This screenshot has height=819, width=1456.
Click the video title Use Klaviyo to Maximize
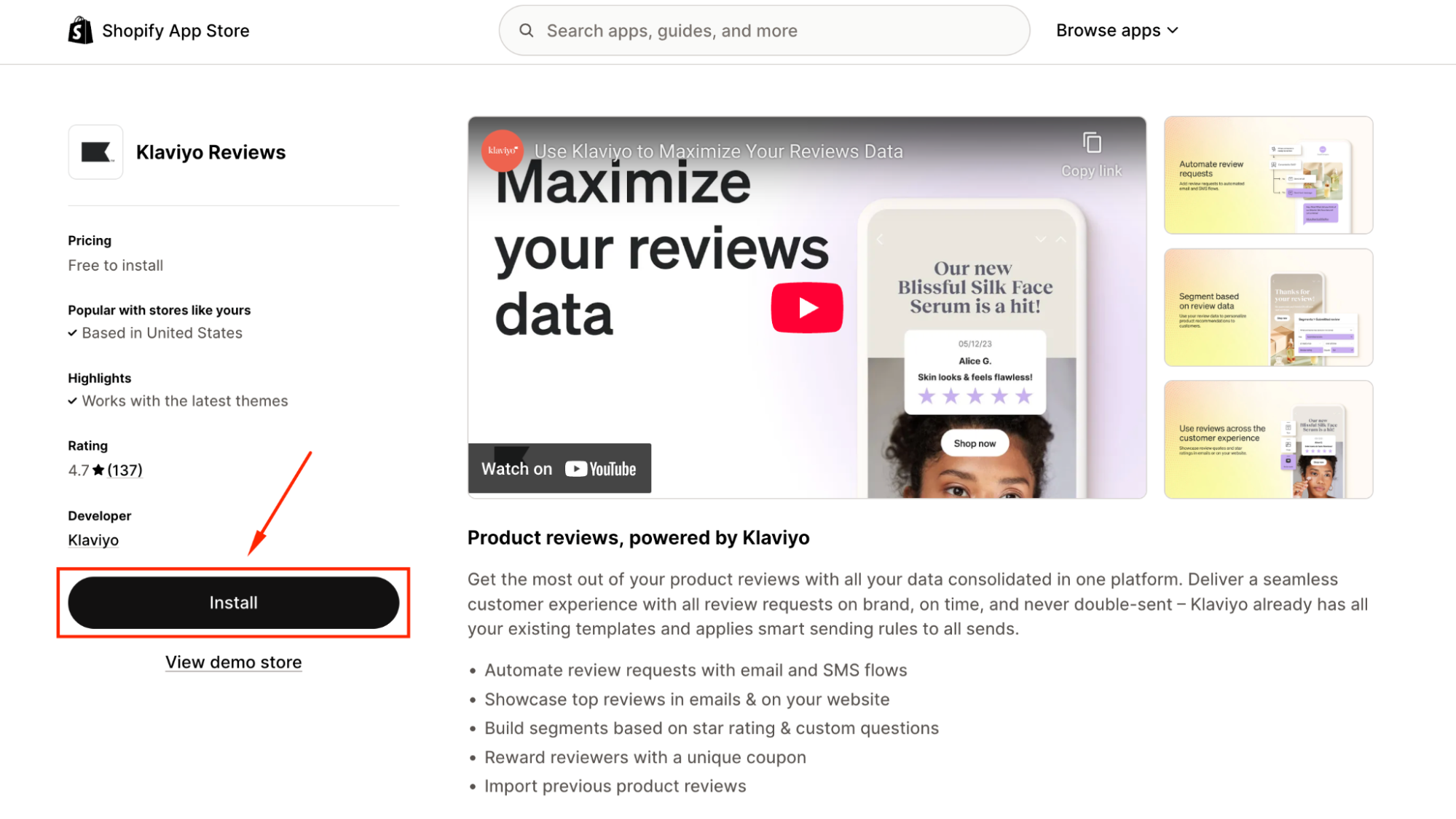click(x=718, y=151)
